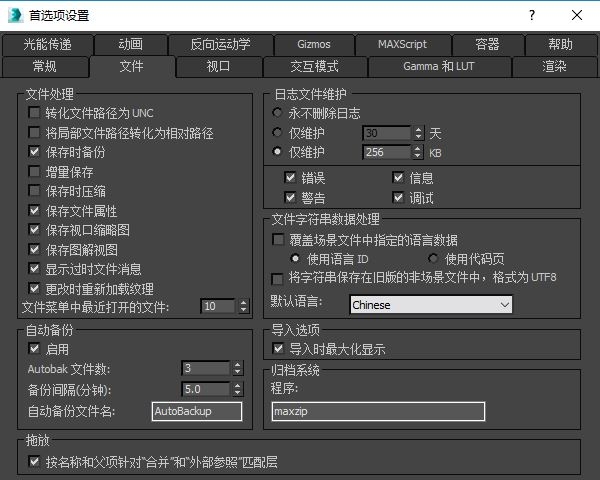Uncheck the 警告 log checkbox
600x480 pixels.
tap(290, 198)
